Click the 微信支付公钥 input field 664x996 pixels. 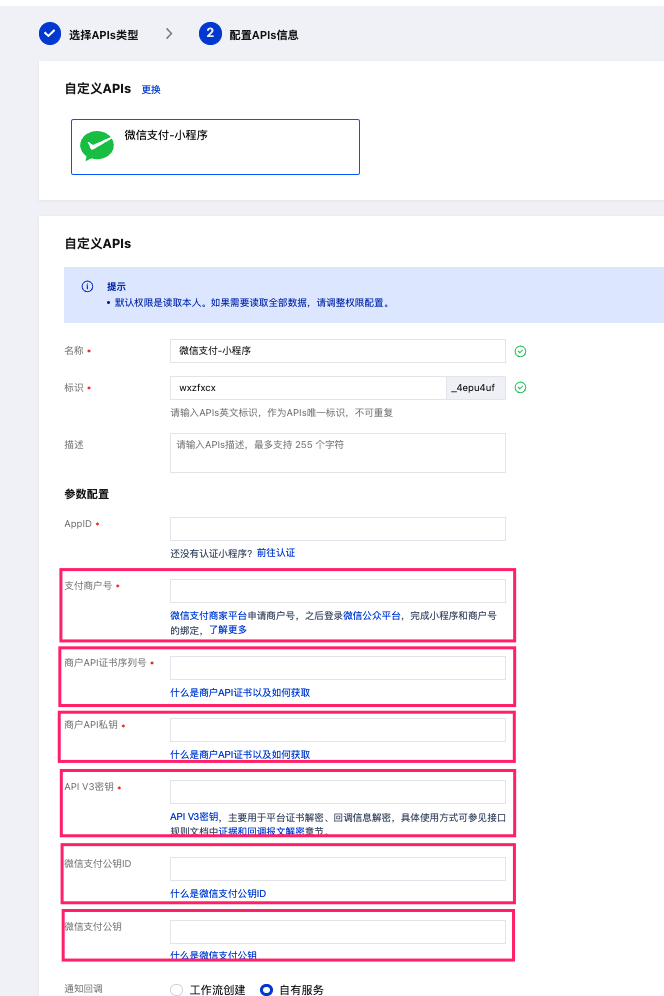pos(337,932)
